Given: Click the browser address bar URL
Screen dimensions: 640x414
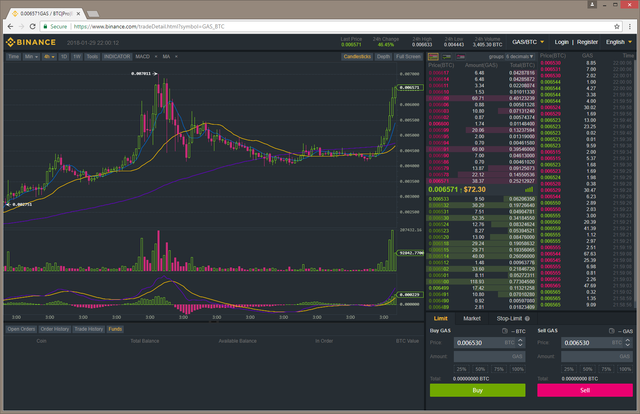Looking at the screenshot, I should click(149, 27).
